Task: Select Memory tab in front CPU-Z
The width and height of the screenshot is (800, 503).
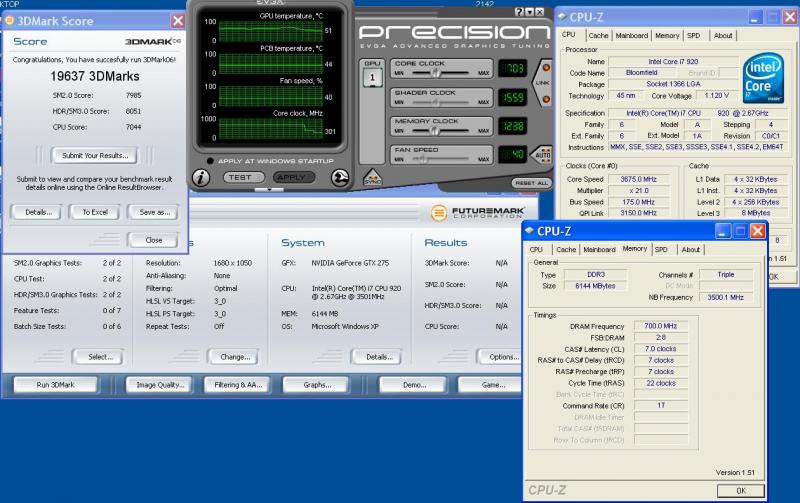Action: point(635,248)
